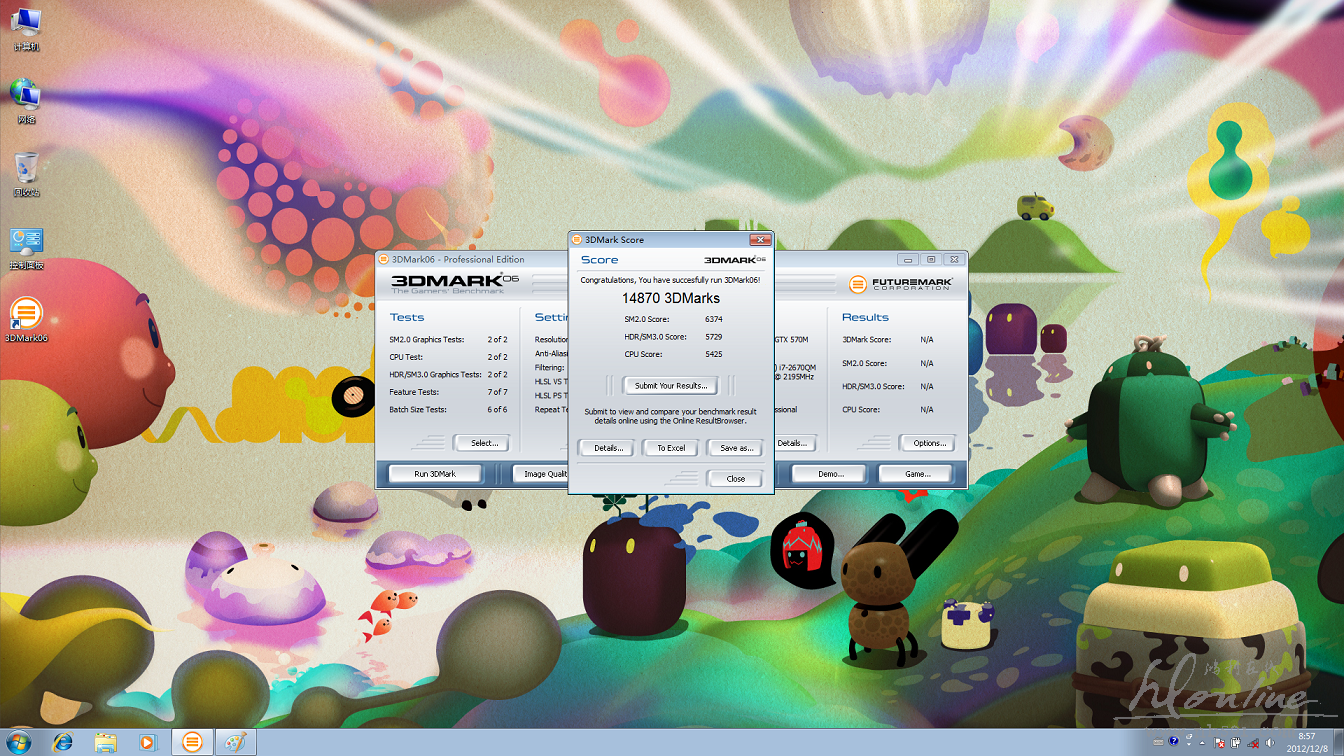Launch the 3DMark06 desktop shortcut
This screenshot has height=756, width=1344.
tap(26, 321)
